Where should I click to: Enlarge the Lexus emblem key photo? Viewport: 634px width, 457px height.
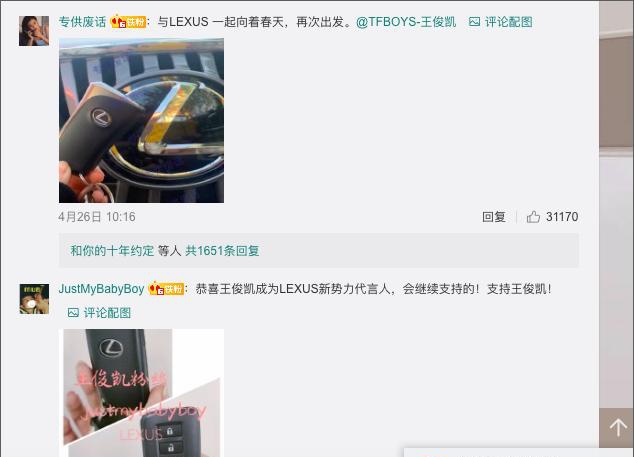pos(142,121)
